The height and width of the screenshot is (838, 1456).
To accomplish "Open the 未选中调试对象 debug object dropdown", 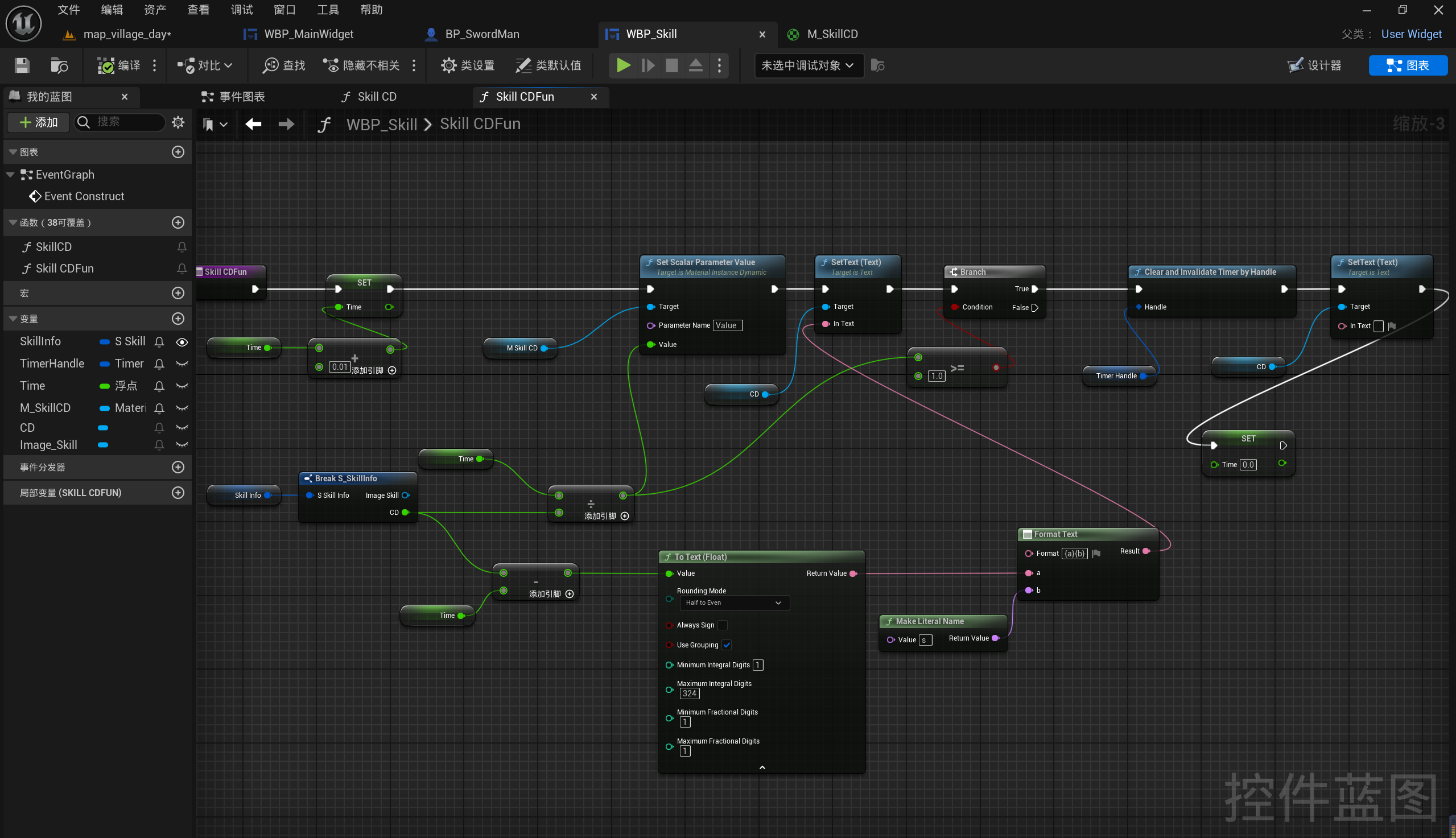I will pos(808,65).
